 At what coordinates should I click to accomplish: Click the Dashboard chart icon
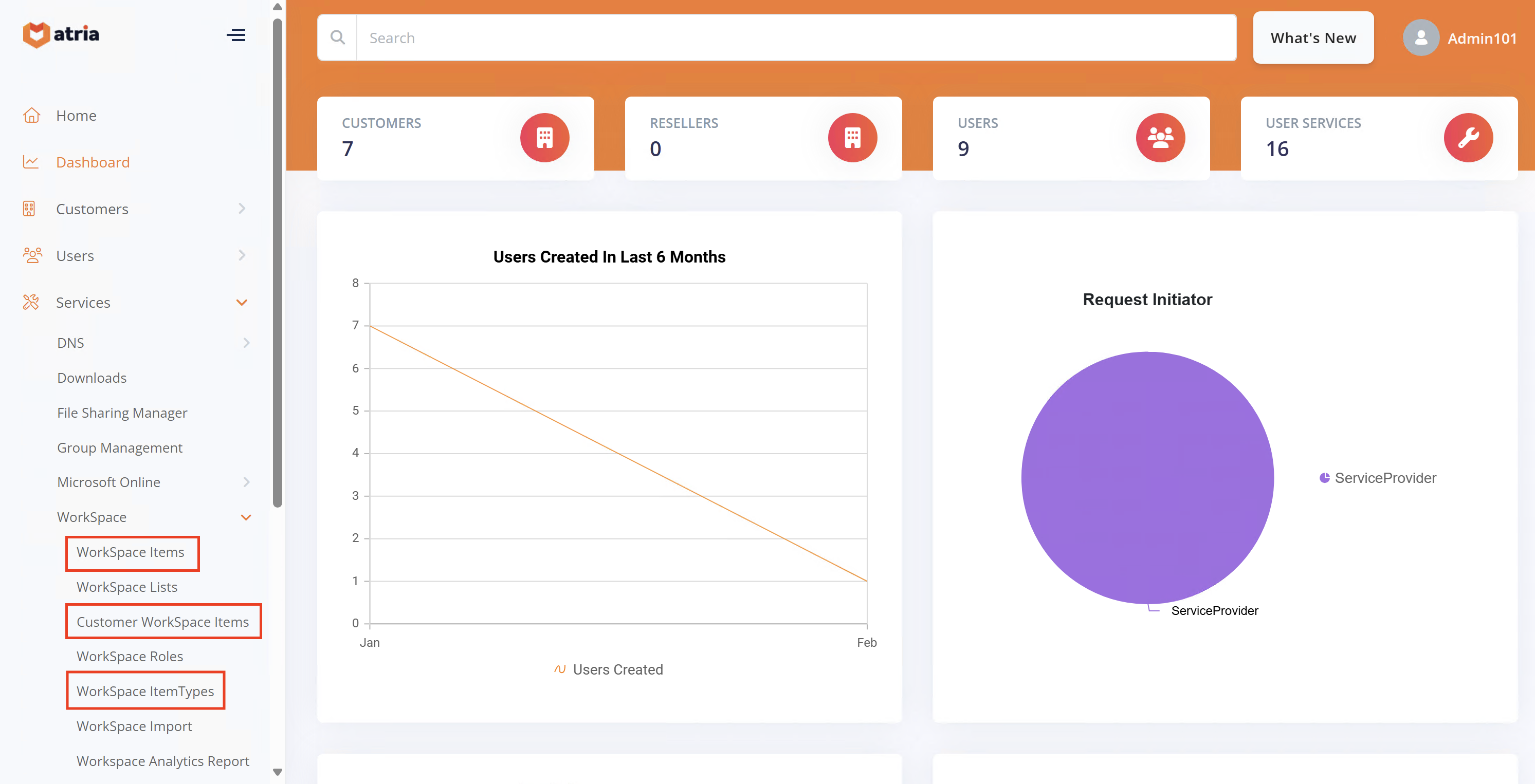pos(30,161)
